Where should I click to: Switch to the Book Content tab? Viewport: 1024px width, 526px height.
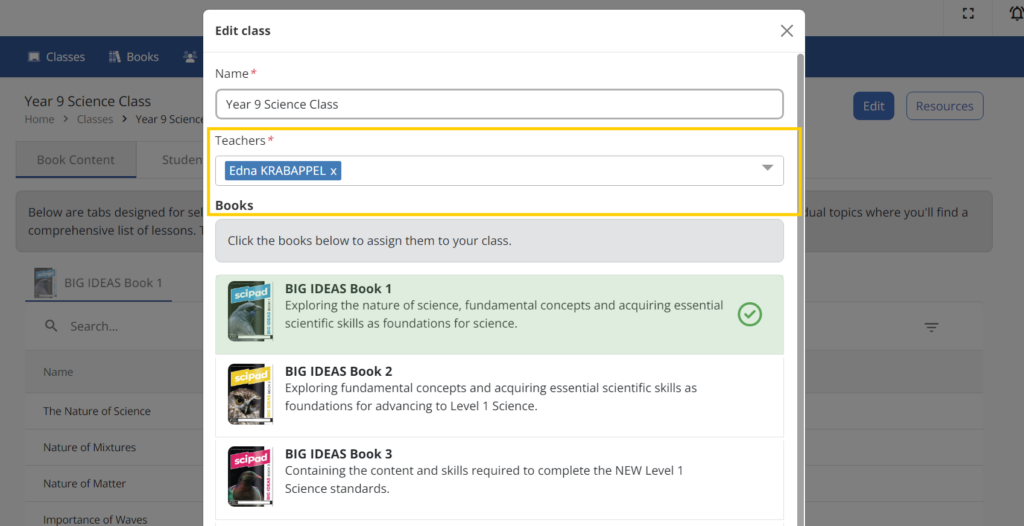pyautogui.click(x=76, y=160)
